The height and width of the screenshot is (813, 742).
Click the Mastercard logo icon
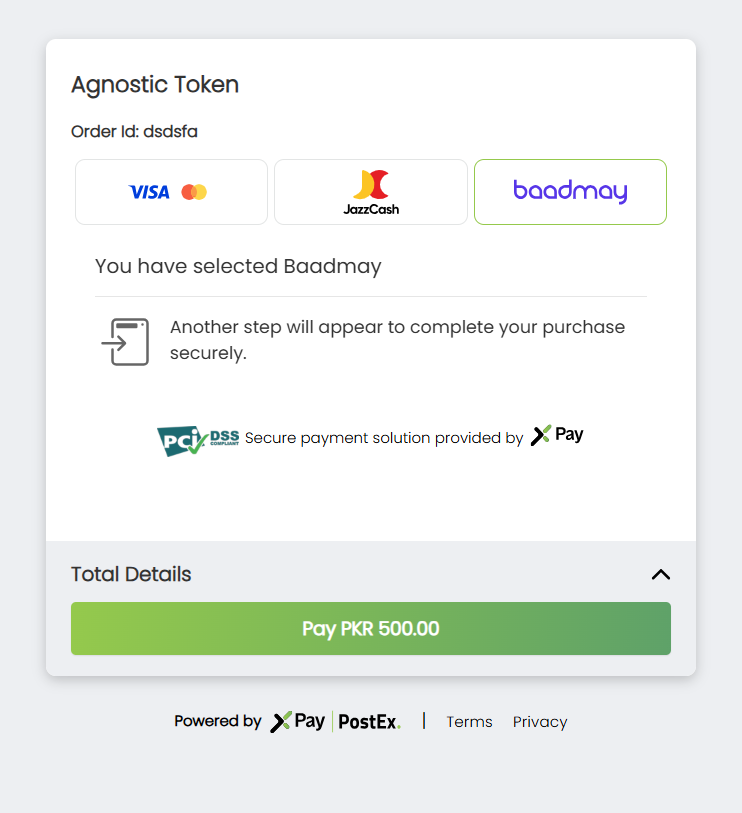pos(194,192)
